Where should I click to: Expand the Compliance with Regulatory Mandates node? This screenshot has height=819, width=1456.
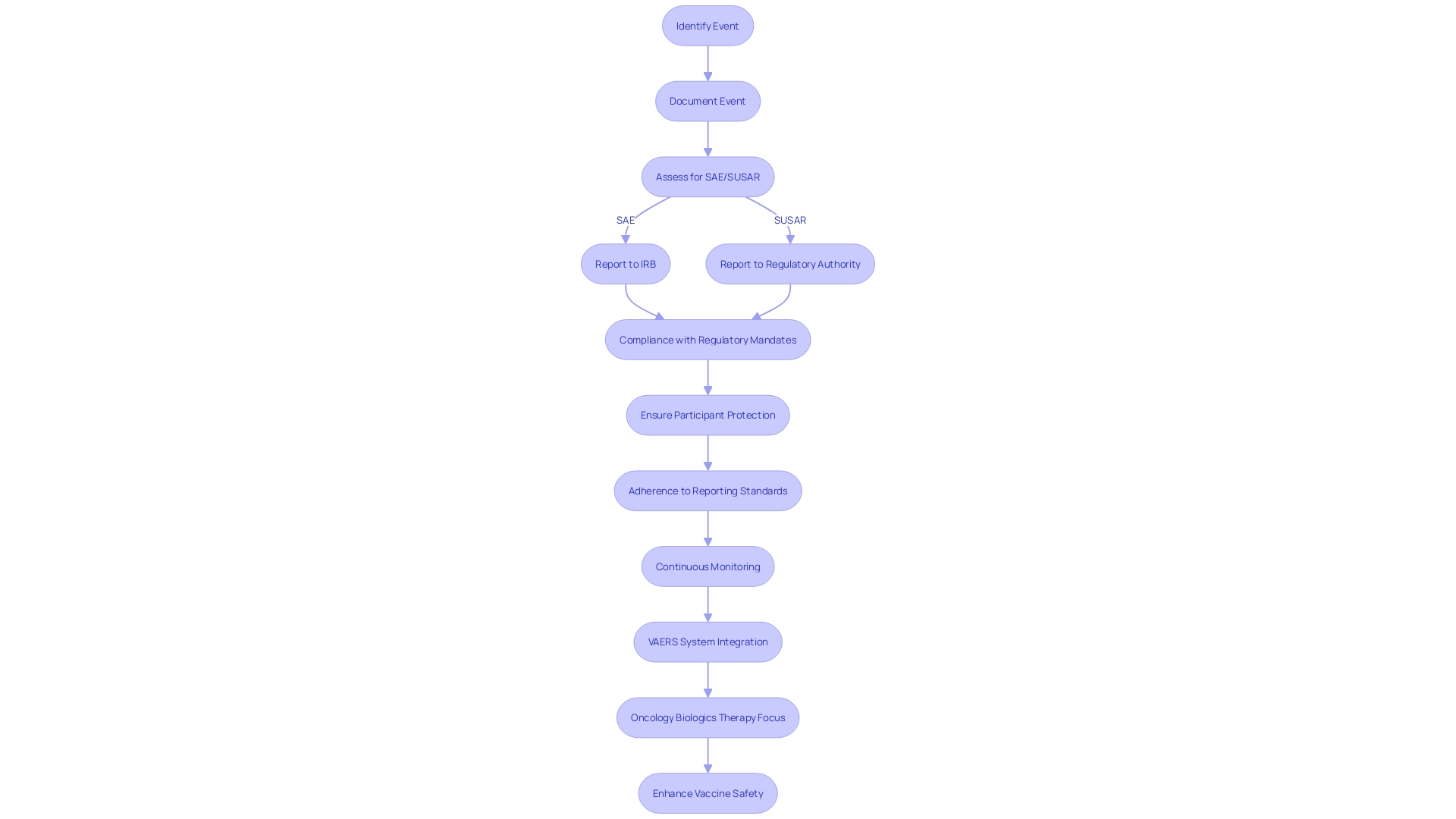click(x=707, y=339)
